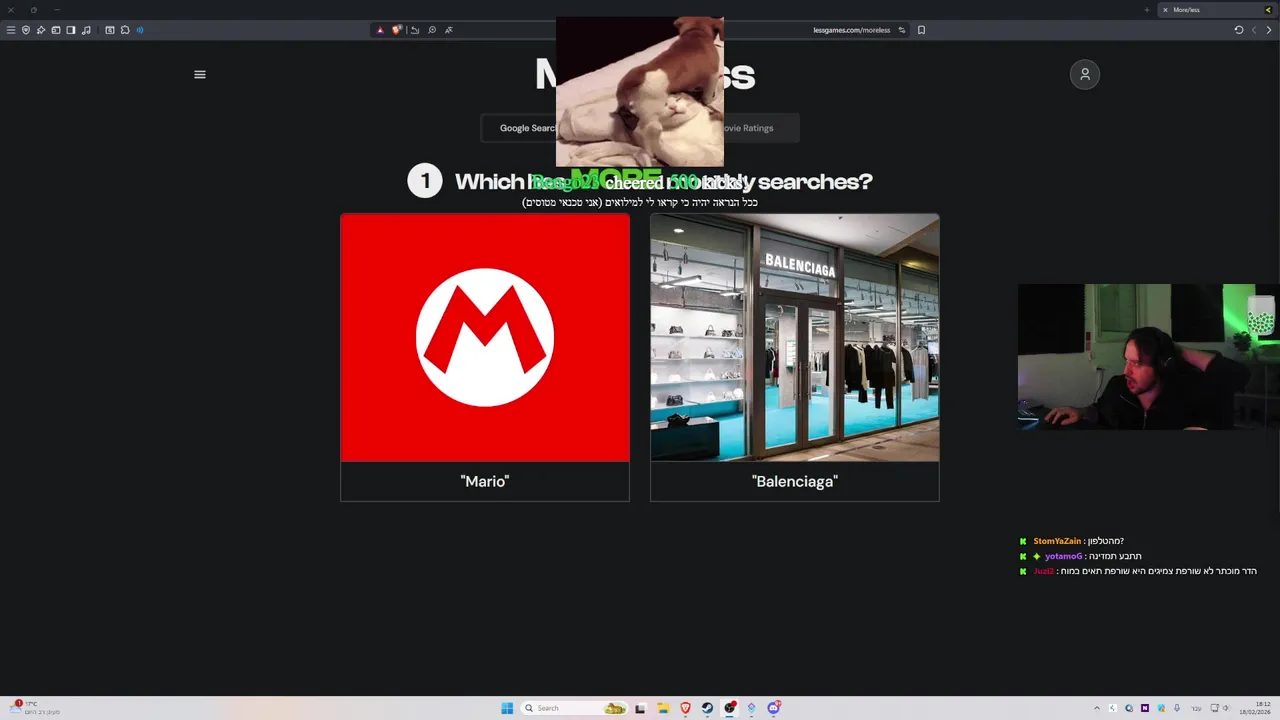Viewport: 1280px width, 720px height.
Task: Click the taskbar Search box
Action: (x=574, y=708)
